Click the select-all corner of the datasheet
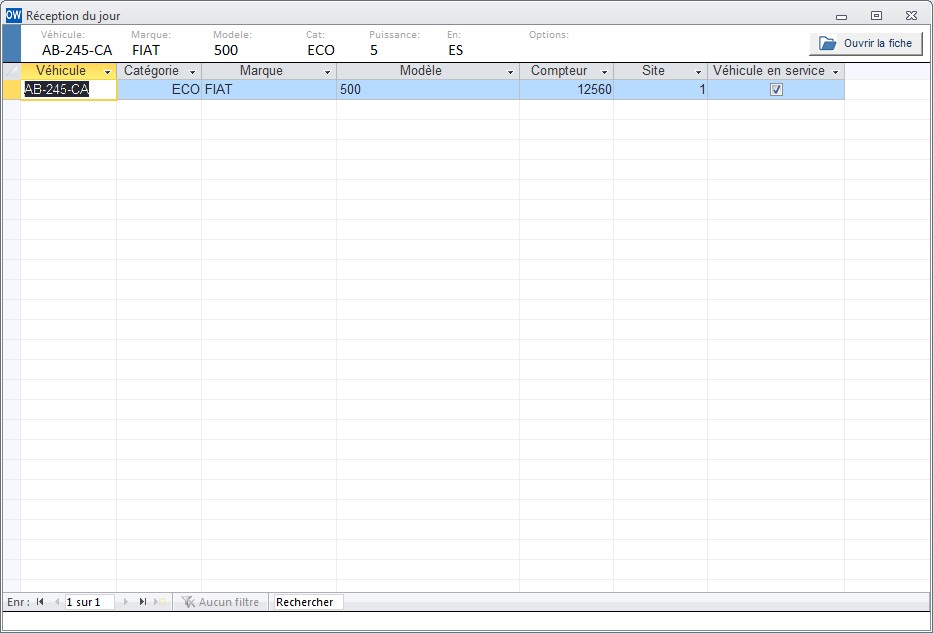This screenshot has width=934, height=634. coord(12,71)
